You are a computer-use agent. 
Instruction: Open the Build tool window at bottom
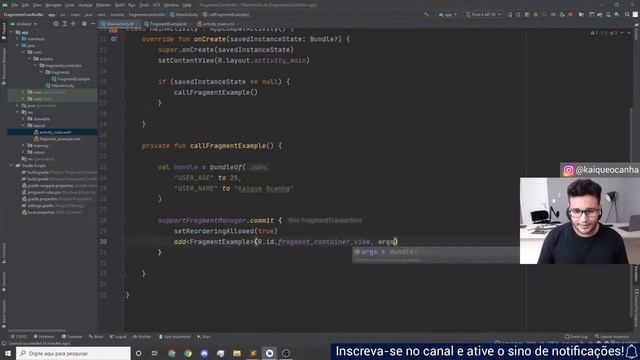[x=96, y=337]
